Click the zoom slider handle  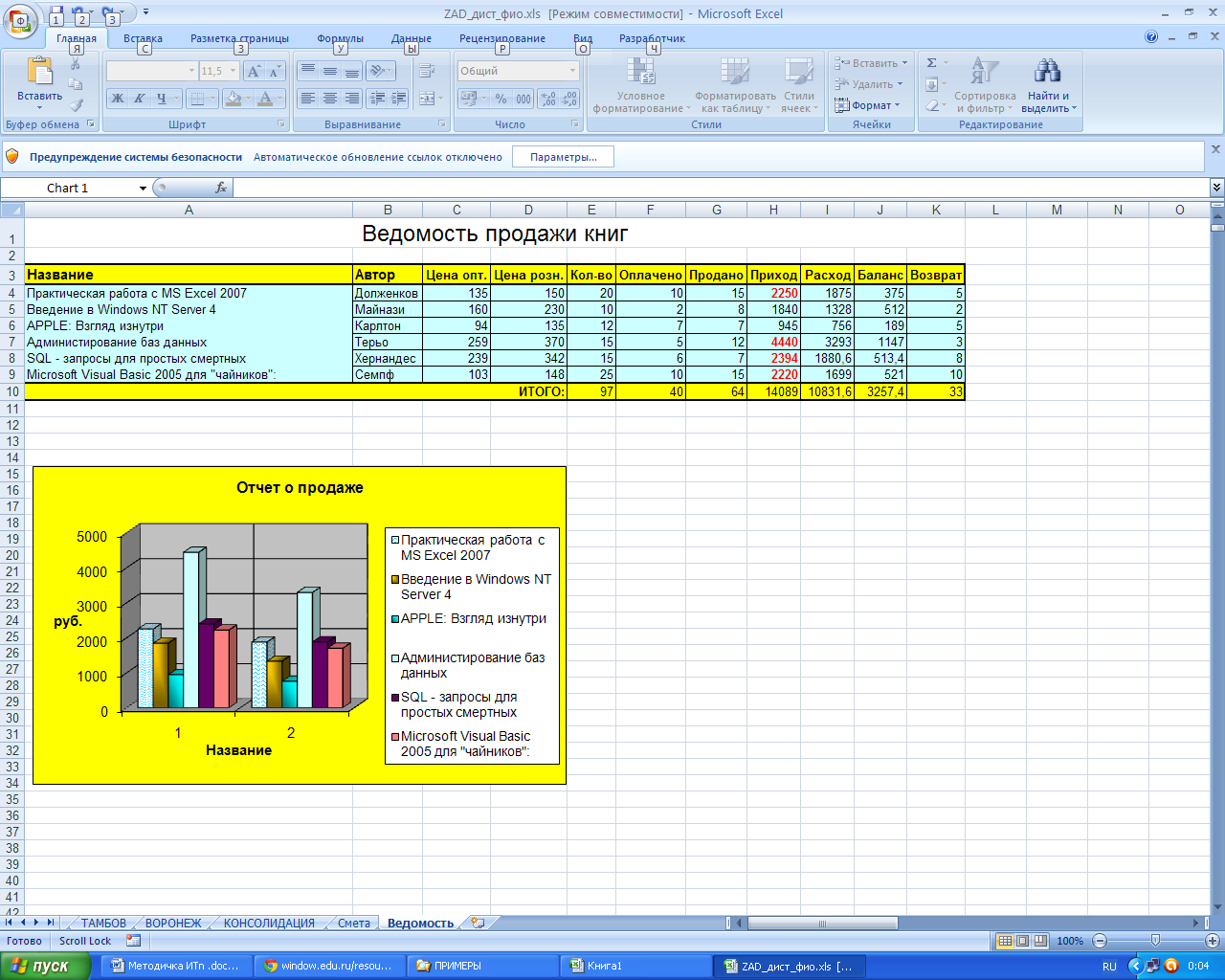(x=1155, y=941)
